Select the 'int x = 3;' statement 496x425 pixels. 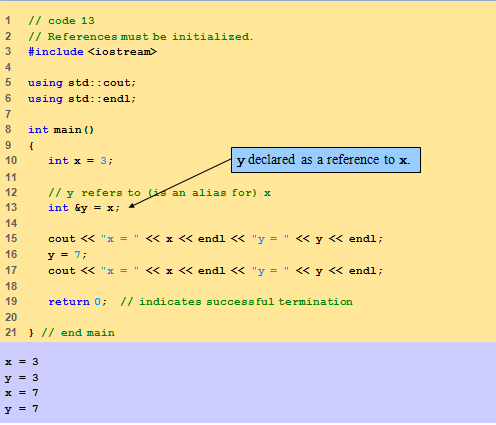pos(81,161)
